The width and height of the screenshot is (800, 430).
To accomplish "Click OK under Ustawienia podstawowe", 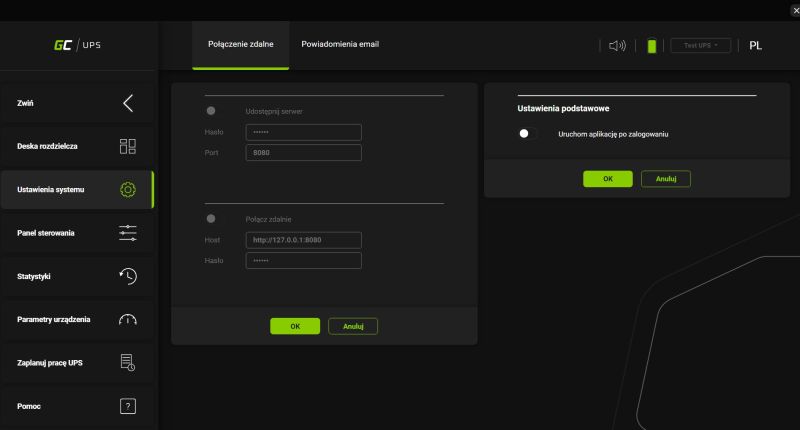I will [x=608, y=179].
